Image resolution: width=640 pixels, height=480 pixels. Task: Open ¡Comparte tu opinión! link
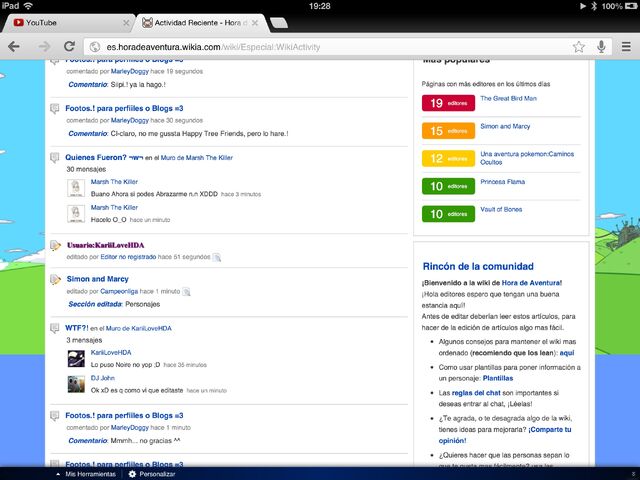(x=504, y=435)
